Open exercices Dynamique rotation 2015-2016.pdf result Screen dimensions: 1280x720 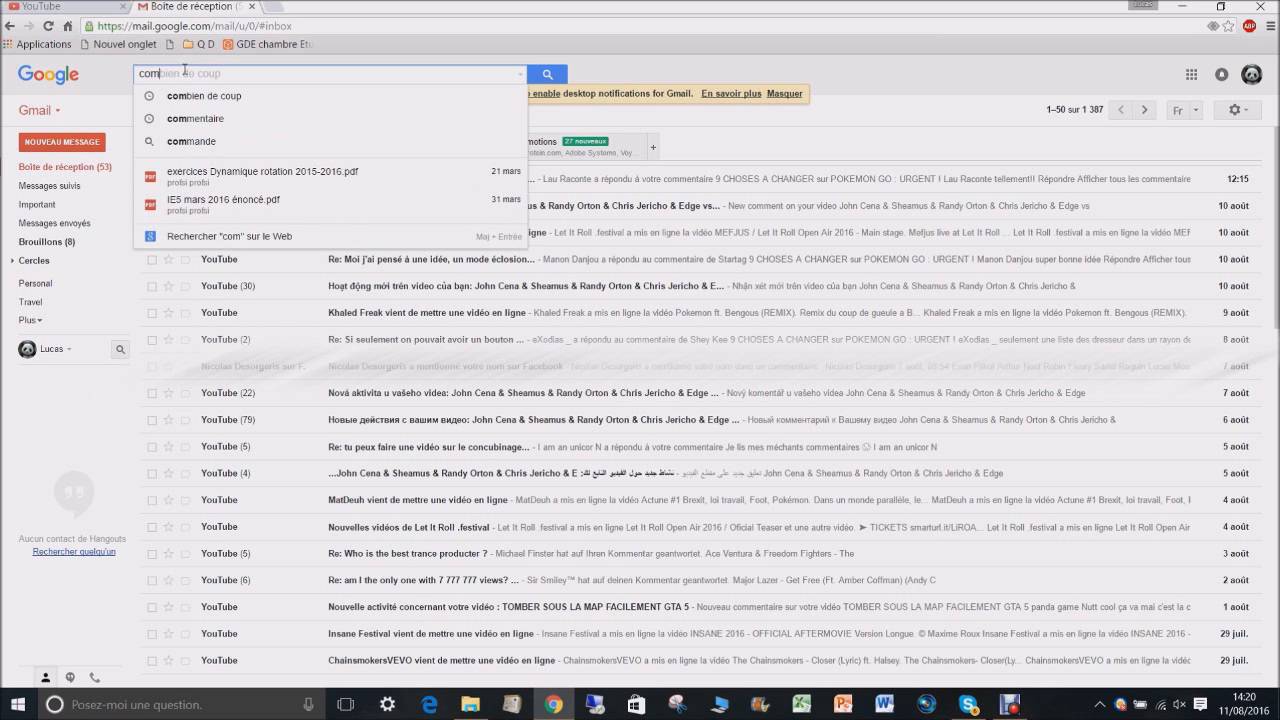[330, 176]
